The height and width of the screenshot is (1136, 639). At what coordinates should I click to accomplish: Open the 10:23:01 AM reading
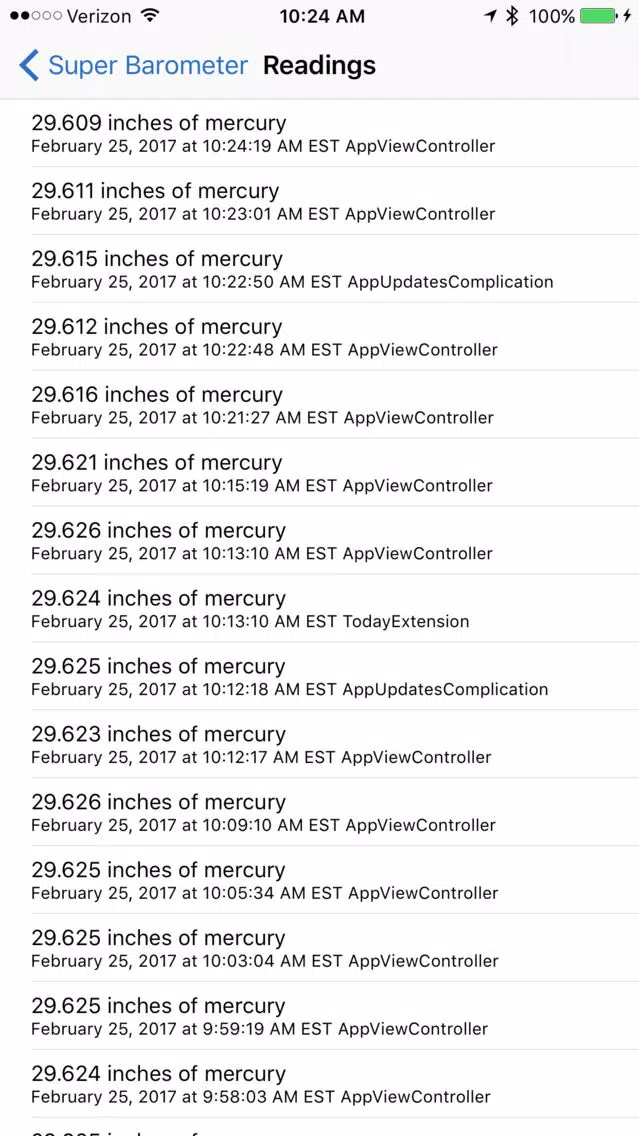[x=320, y=201]
